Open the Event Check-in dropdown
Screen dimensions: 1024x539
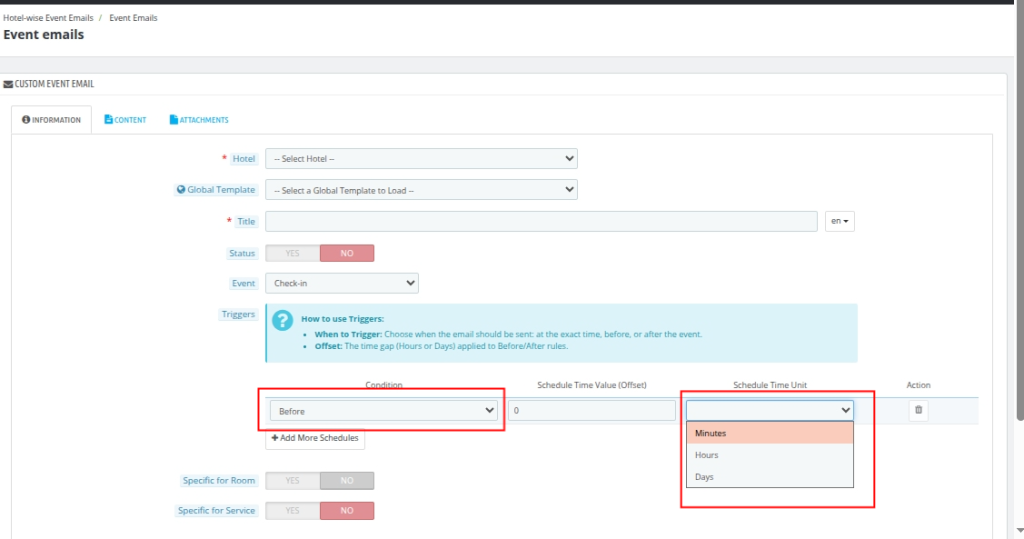click(341, 283)
